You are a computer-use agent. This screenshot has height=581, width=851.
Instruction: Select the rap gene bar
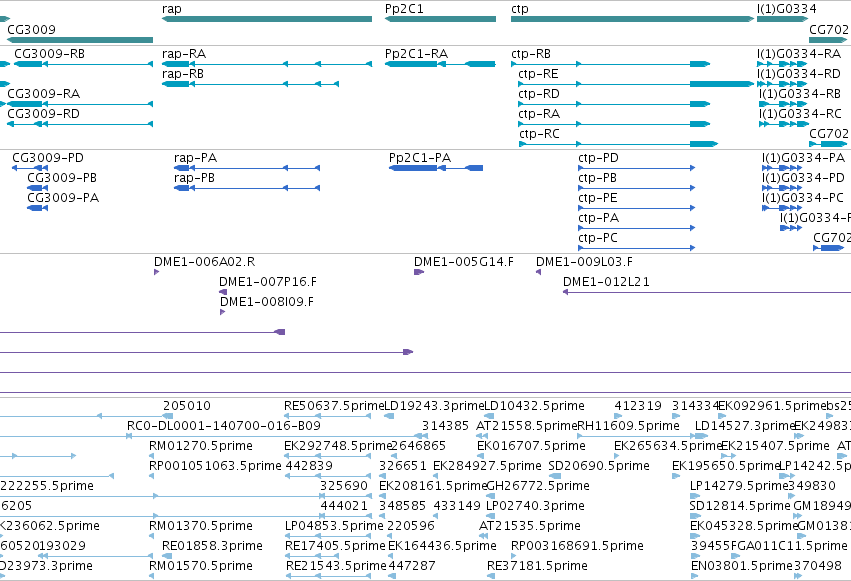(267, 19)
